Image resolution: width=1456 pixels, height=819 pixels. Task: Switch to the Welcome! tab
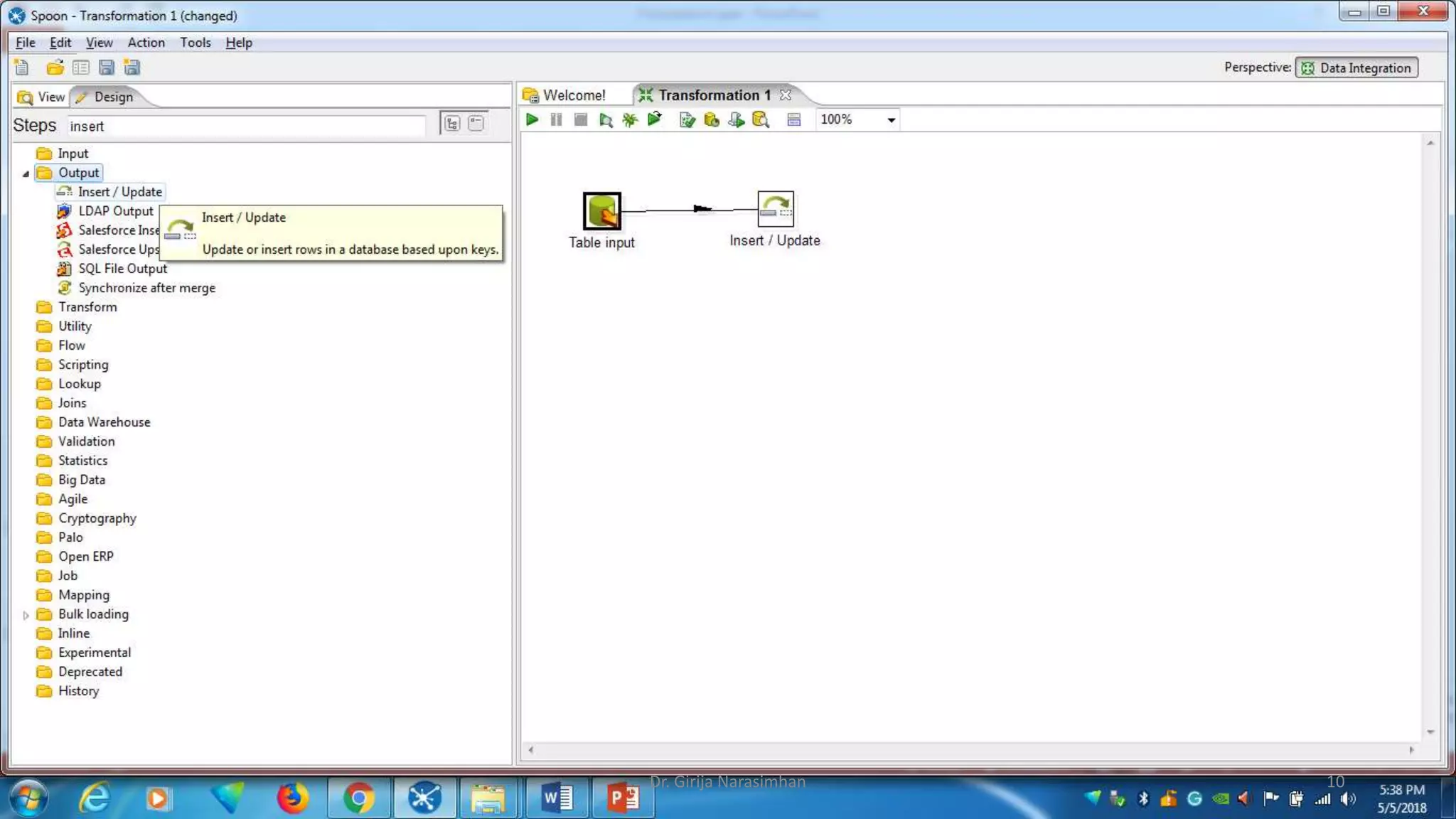[x=574, y=95]
